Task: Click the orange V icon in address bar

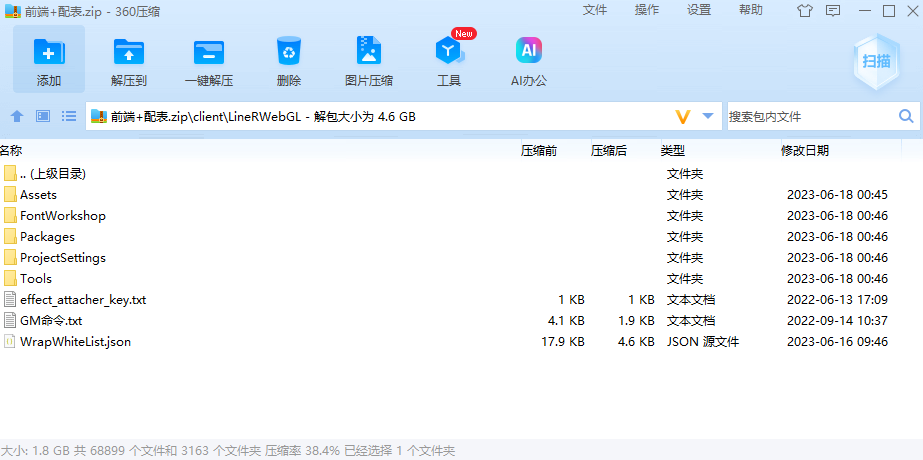Action: [683, 116]
